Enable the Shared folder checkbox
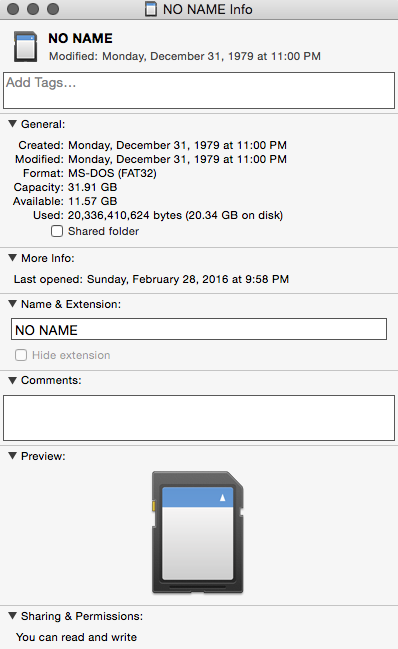This screenshot has width=398, height=649. 57,231
